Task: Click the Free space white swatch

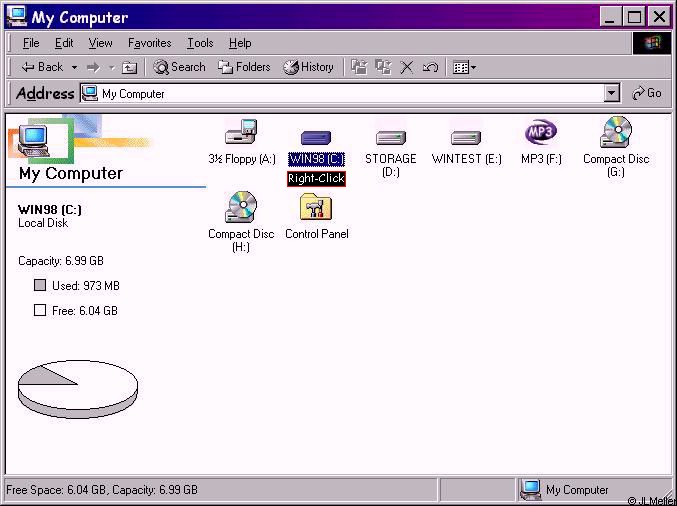Action: (x=40, y=310)
